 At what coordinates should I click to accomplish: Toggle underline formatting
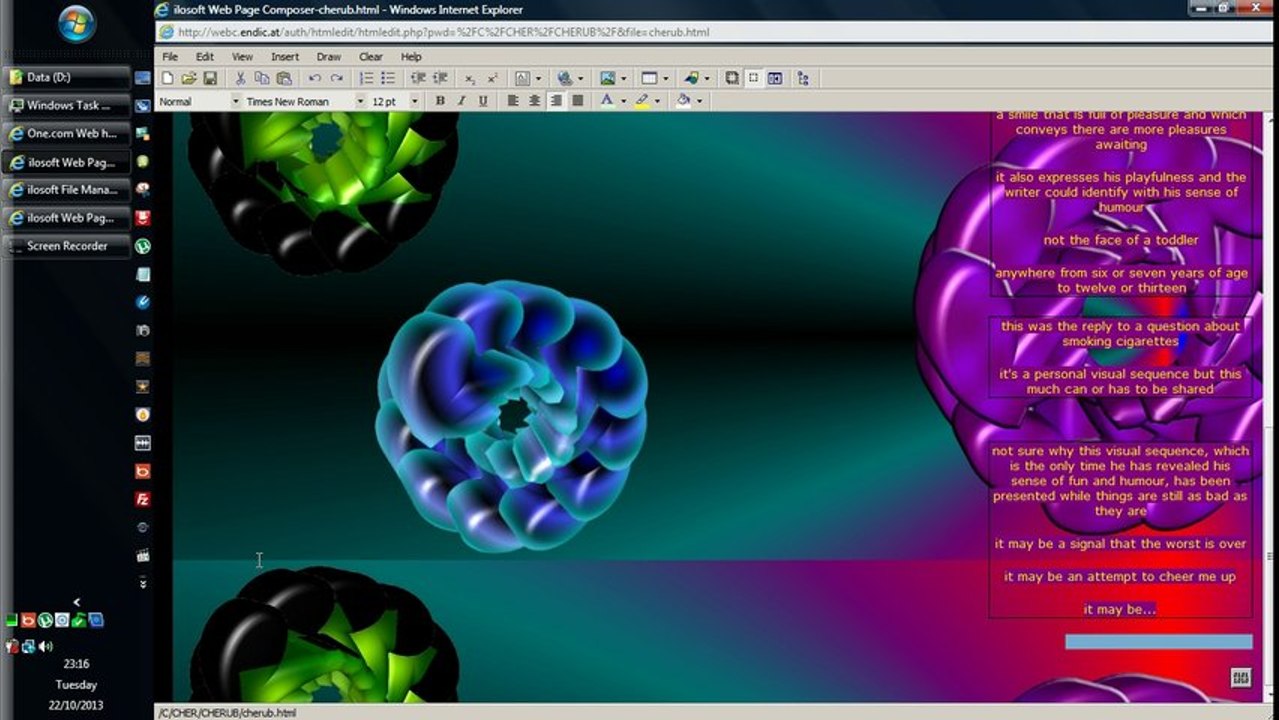[483, 101]
